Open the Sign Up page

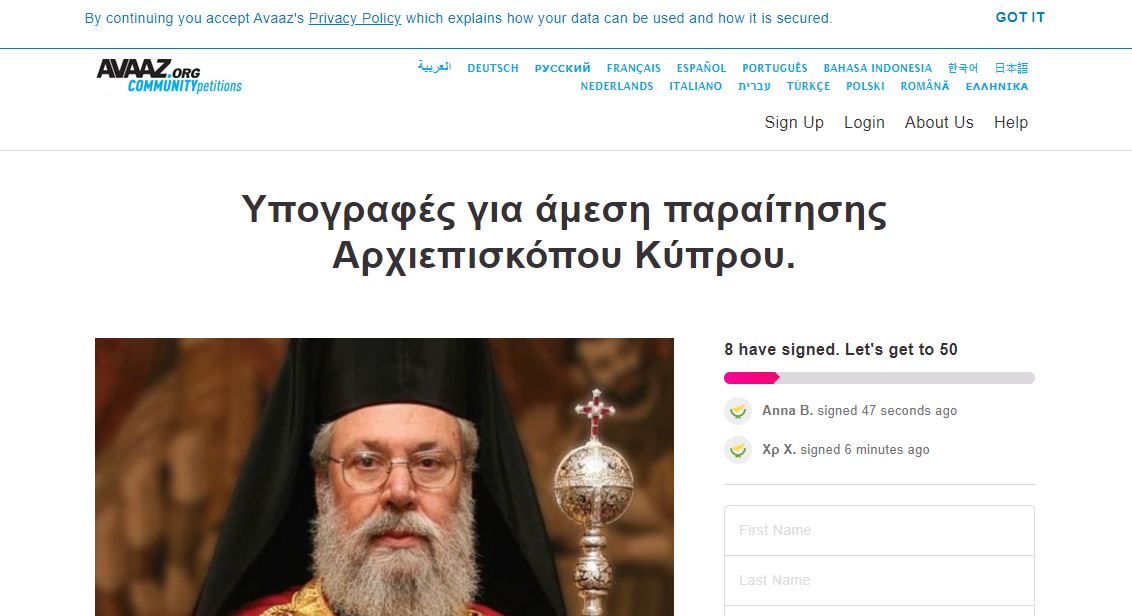tap(794, 123)
